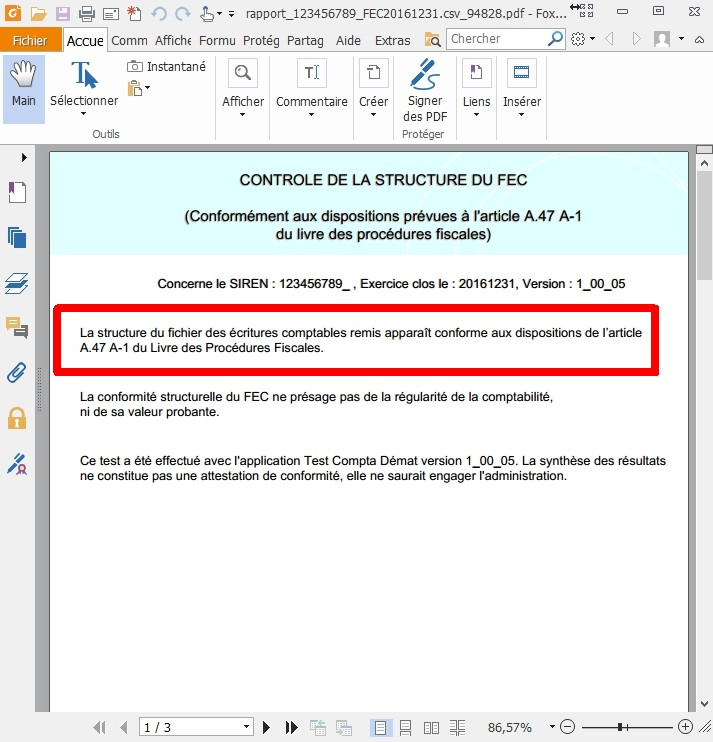
Task: Open the layers side panel
Action: (17, 283)
